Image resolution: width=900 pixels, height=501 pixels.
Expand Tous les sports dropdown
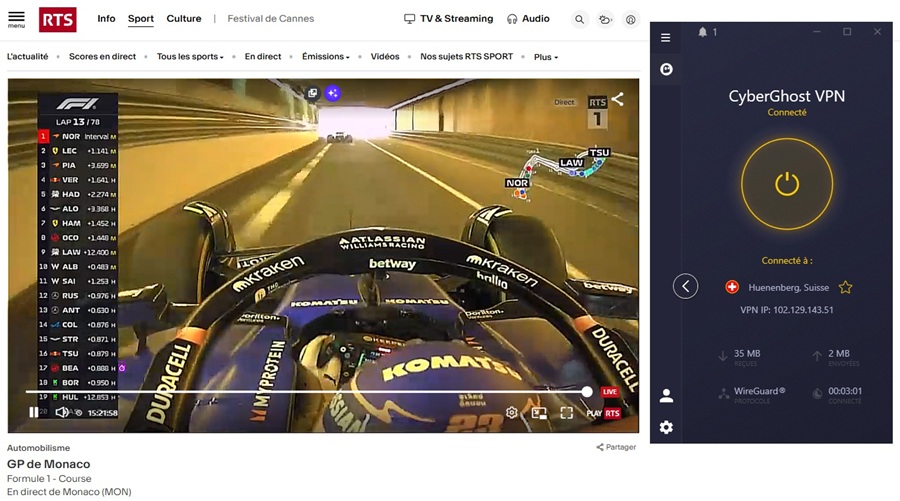[x=190, y=56]
